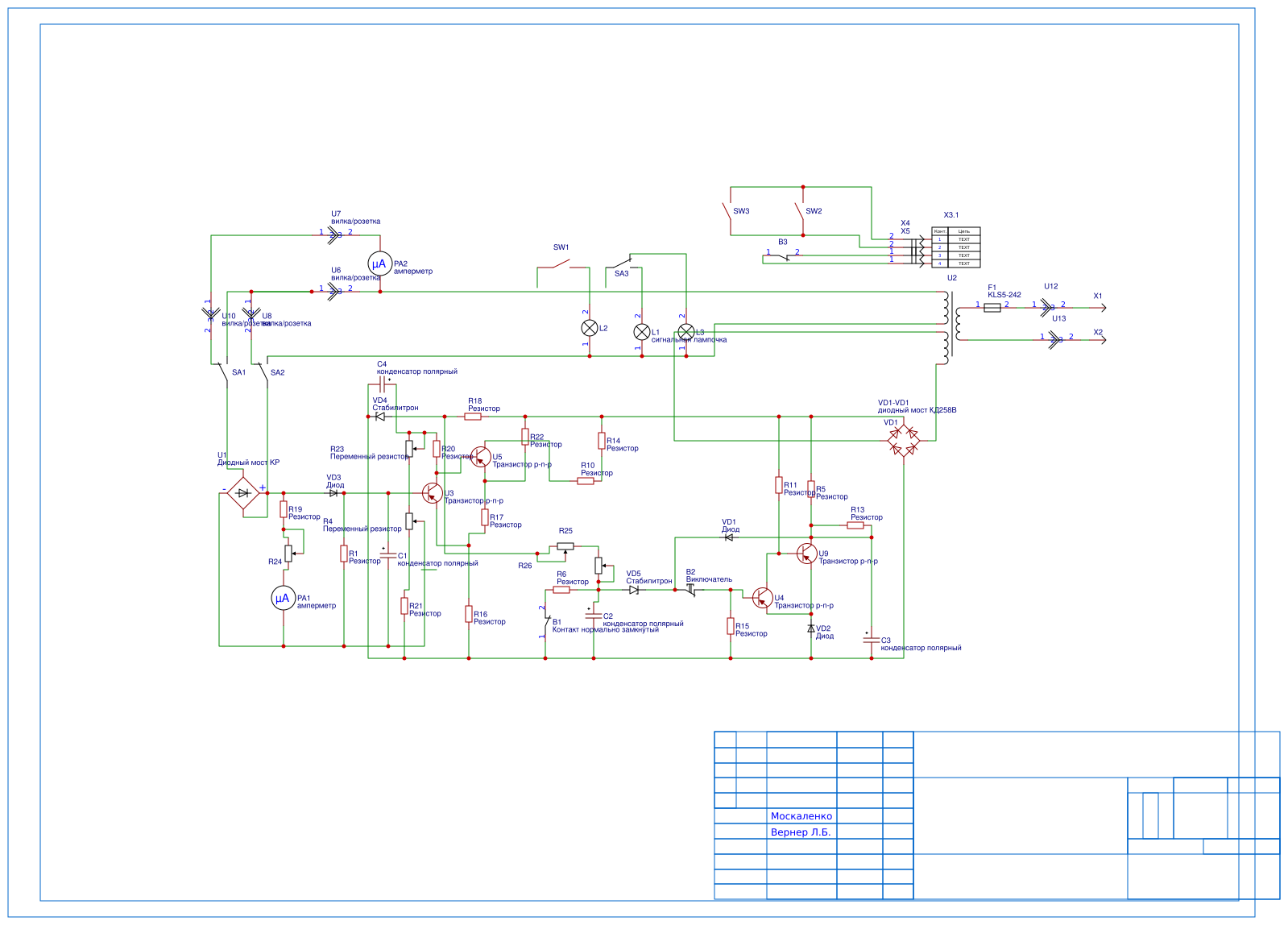Click the VD1 diode bridge symbol
The height and width of the screenshot is (925, 1288).
(x=904, y=441)
